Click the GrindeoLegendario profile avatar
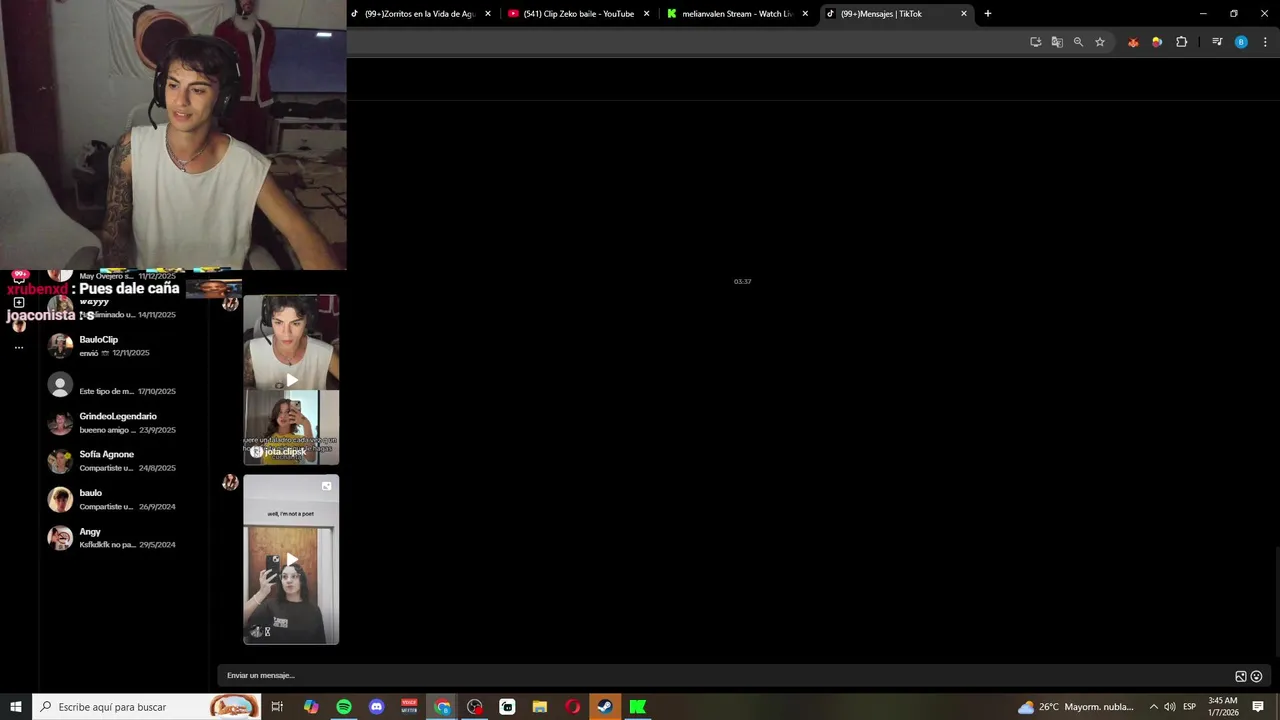1280x720 pixels. click(x=60, y=423)
